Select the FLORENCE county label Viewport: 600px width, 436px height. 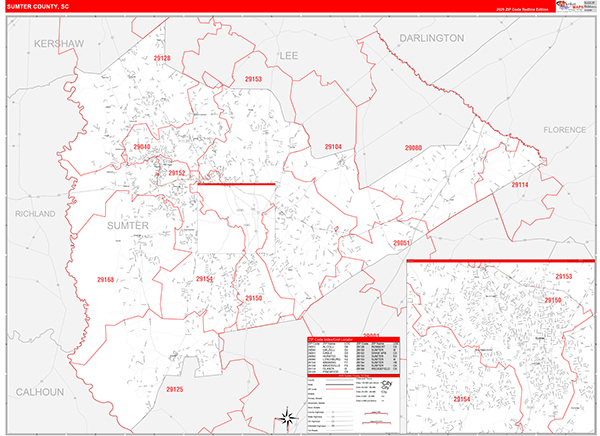[x=564, y=130]
